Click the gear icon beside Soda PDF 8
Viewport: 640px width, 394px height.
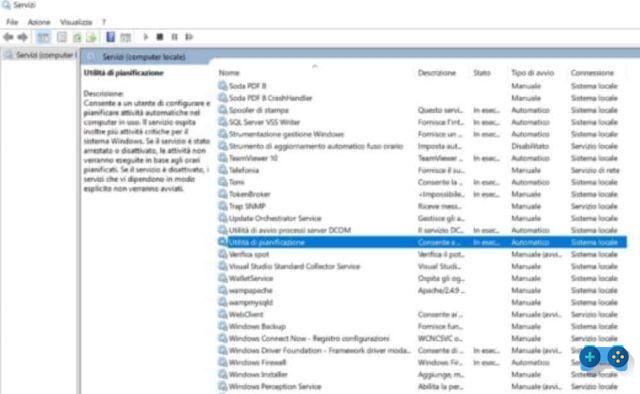tap(222, 86)
